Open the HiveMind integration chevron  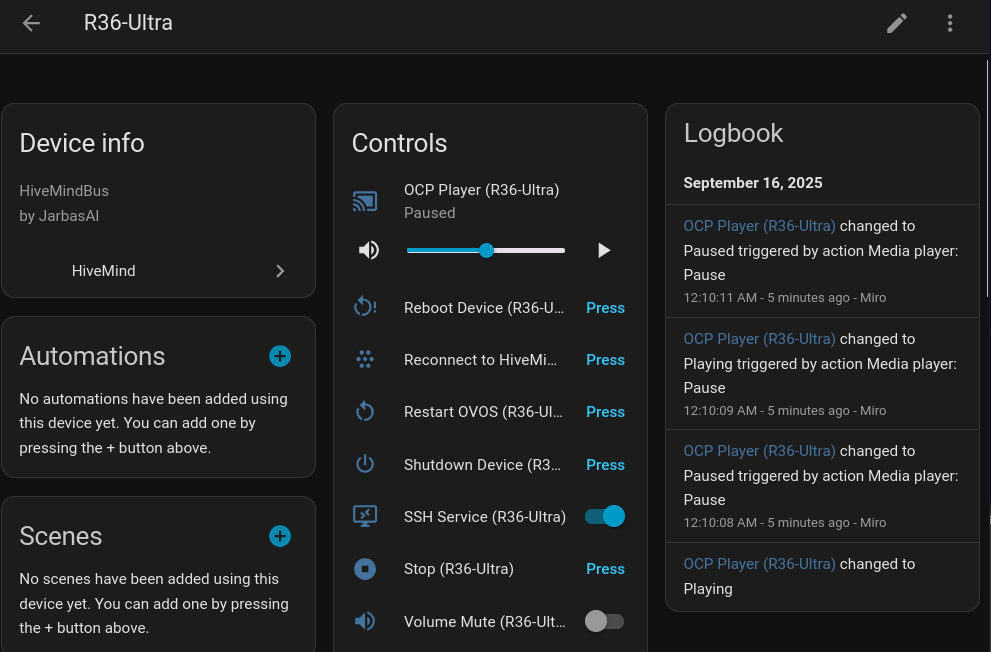pyautogui.click(x=280, y=271)
